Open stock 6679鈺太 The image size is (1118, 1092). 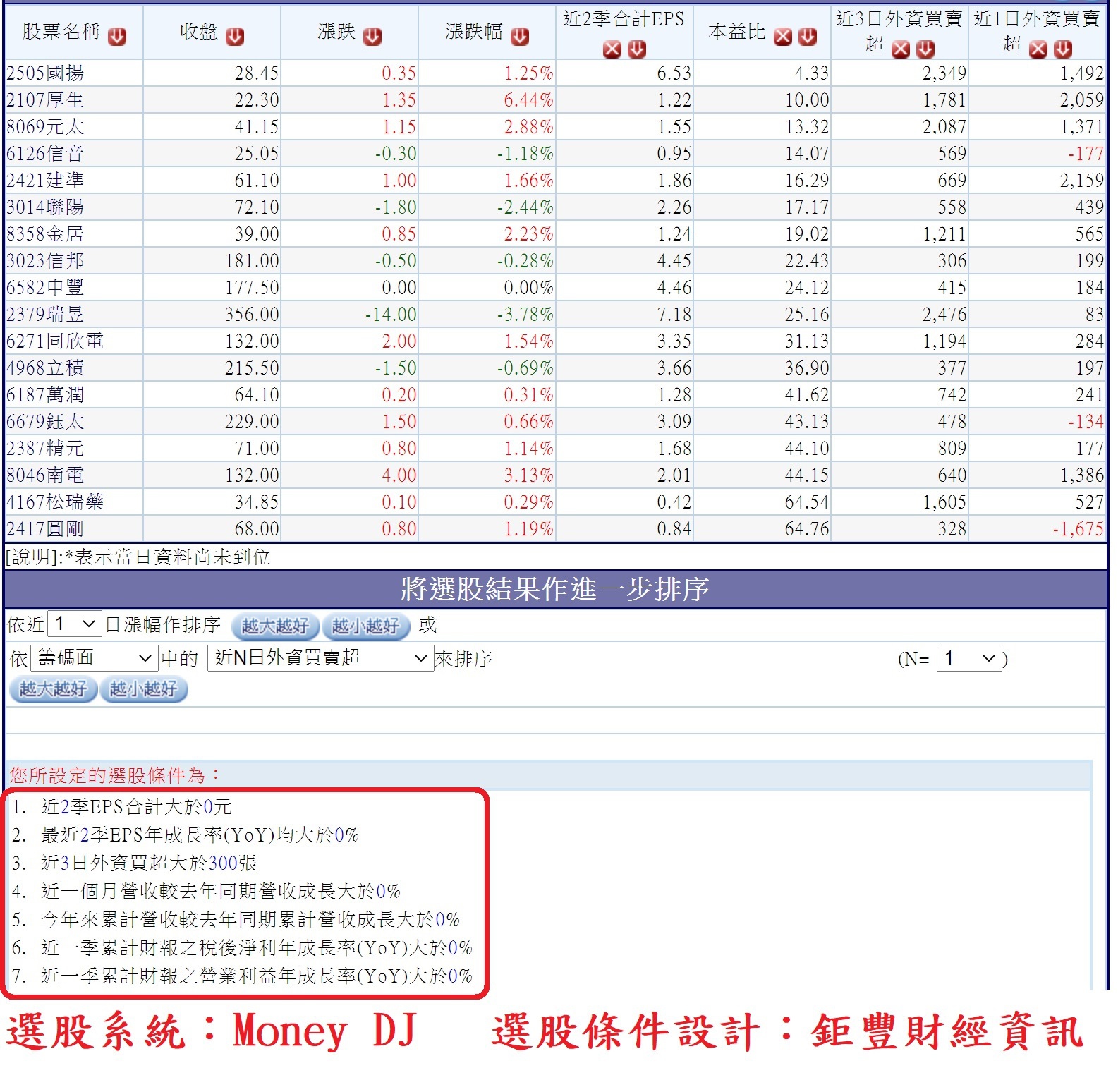point(45,422)
